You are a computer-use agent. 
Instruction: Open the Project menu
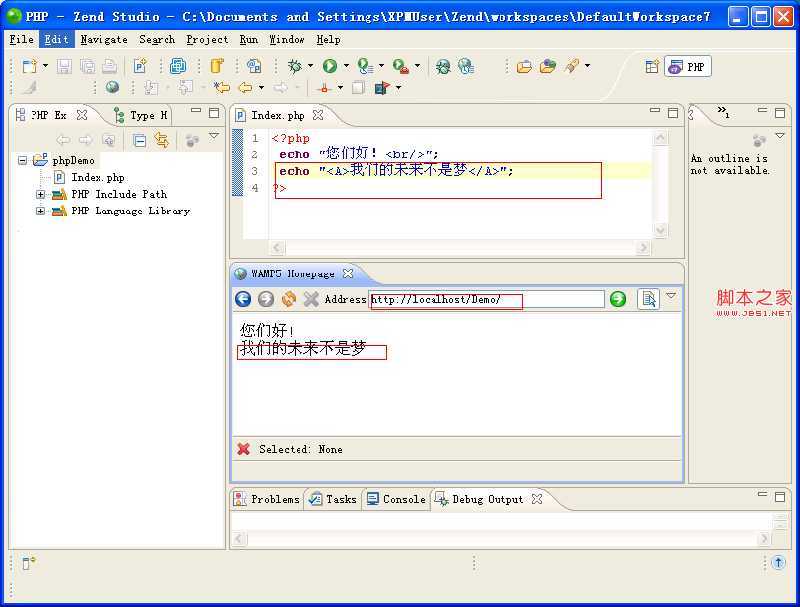point(207,39)
